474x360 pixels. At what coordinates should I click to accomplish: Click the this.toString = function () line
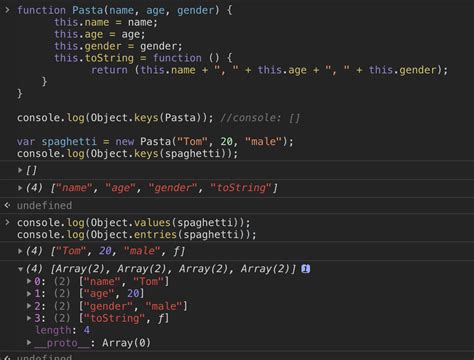pos(143,58)
